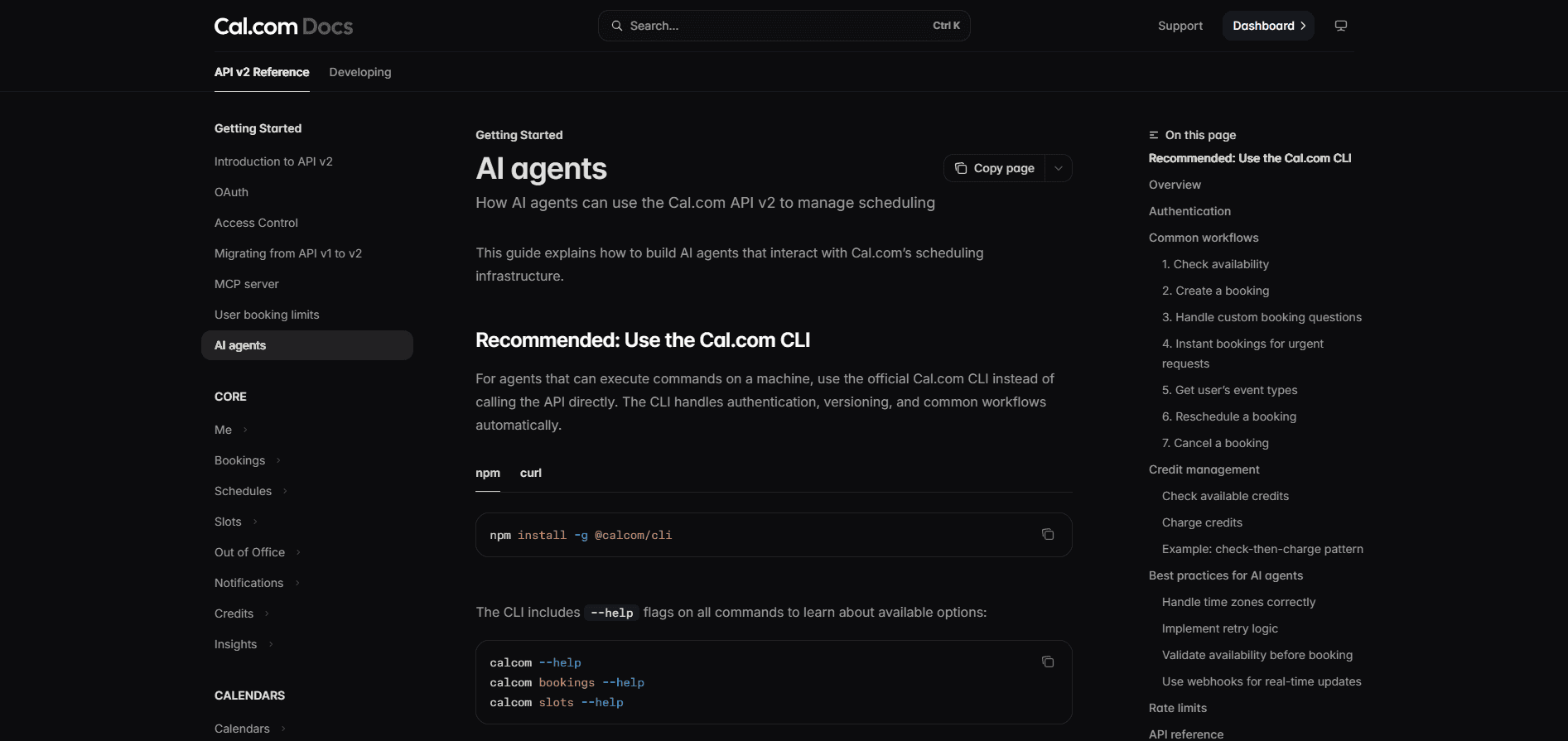Switch to the Developing tab
1568x741 pixels.
tap(360, 72)
